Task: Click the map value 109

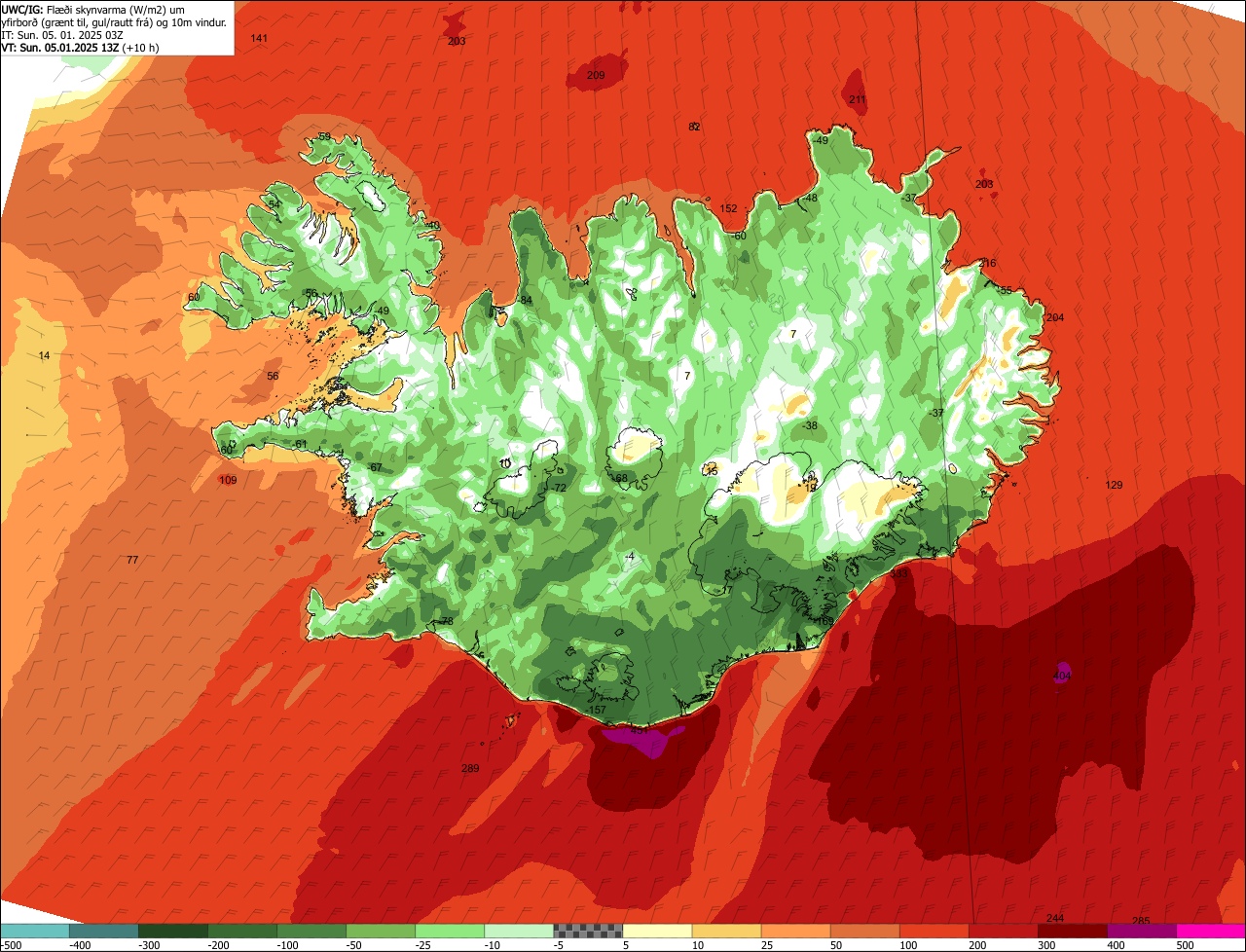Action: click(228, 480)
